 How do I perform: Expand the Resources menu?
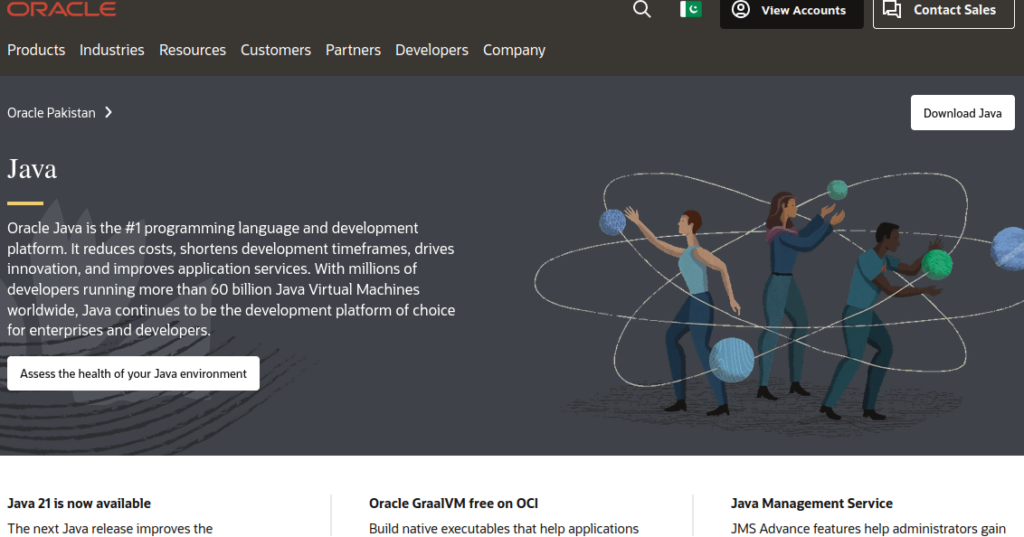(192, 50)
